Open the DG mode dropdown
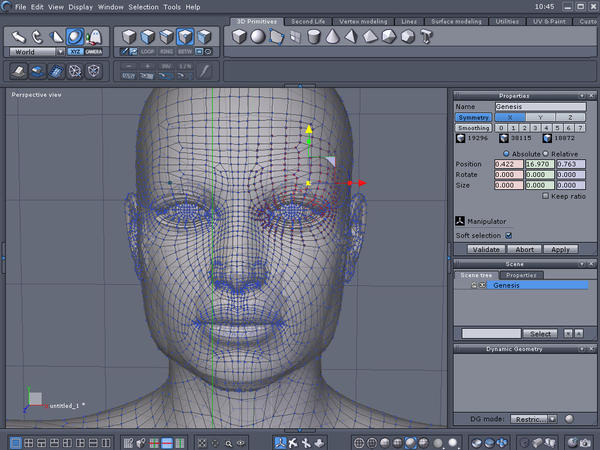Viewport: 600px width, 450px height. (x=533, y=419)
